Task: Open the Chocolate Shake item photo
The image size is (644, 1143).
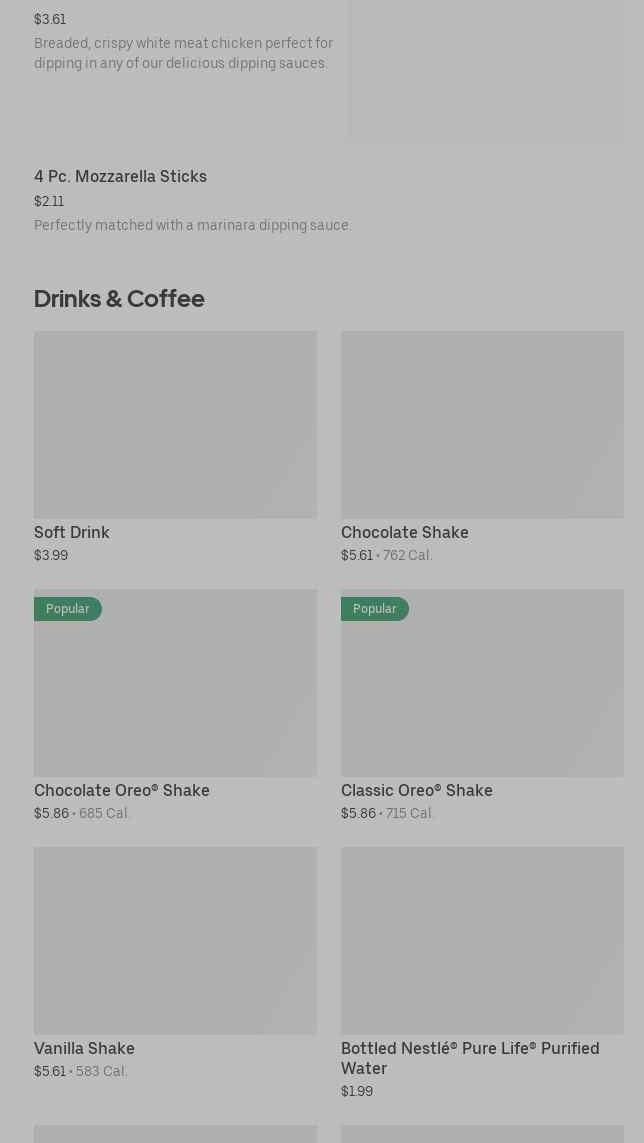Action: (482, 424)
